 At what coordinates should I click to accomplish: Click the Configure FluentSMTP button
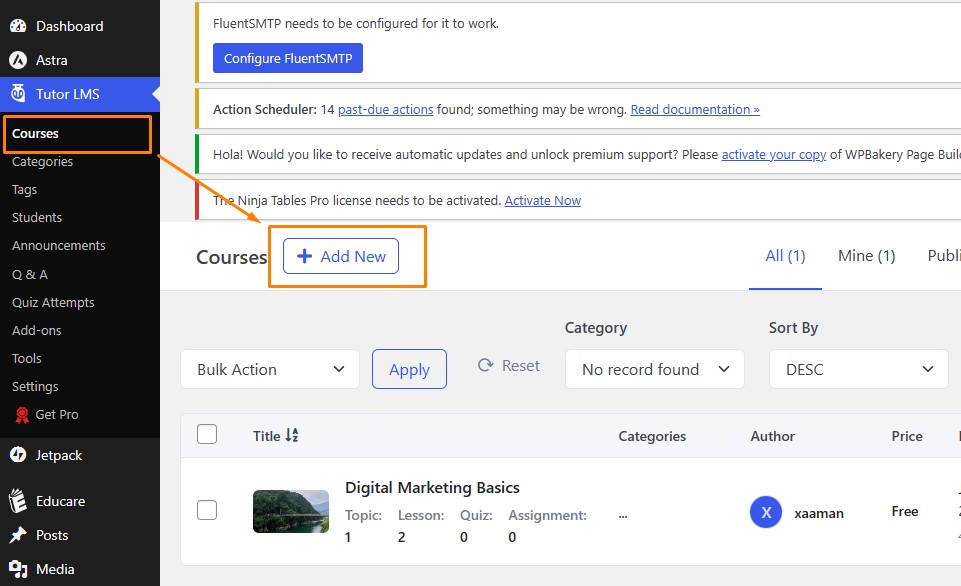pos(288,58)
